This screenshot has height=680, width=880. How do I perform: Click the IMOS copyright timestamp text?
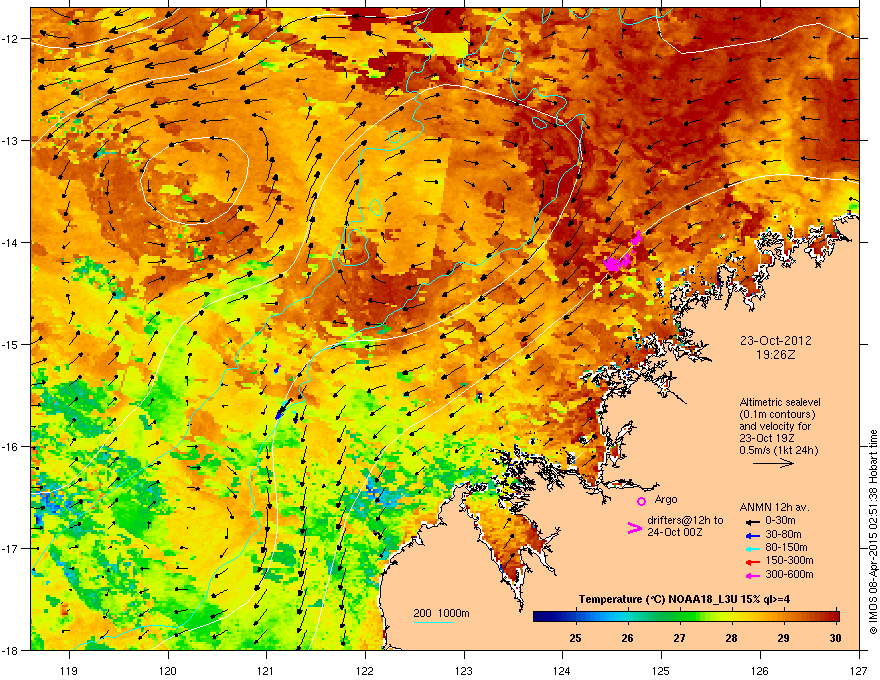click(873, 532)
